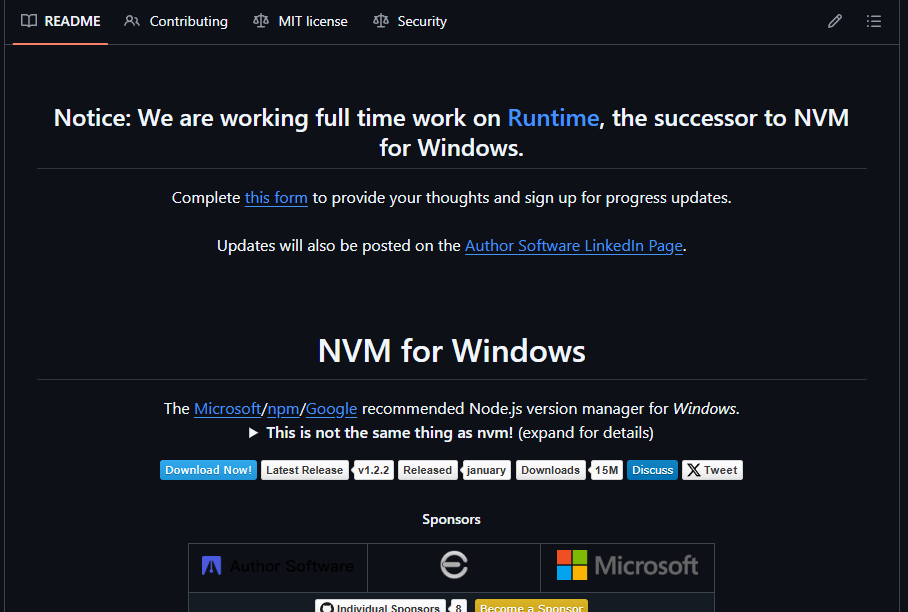
Task: Click the pencil icon to edit the README
Action: tap(835, 21)
